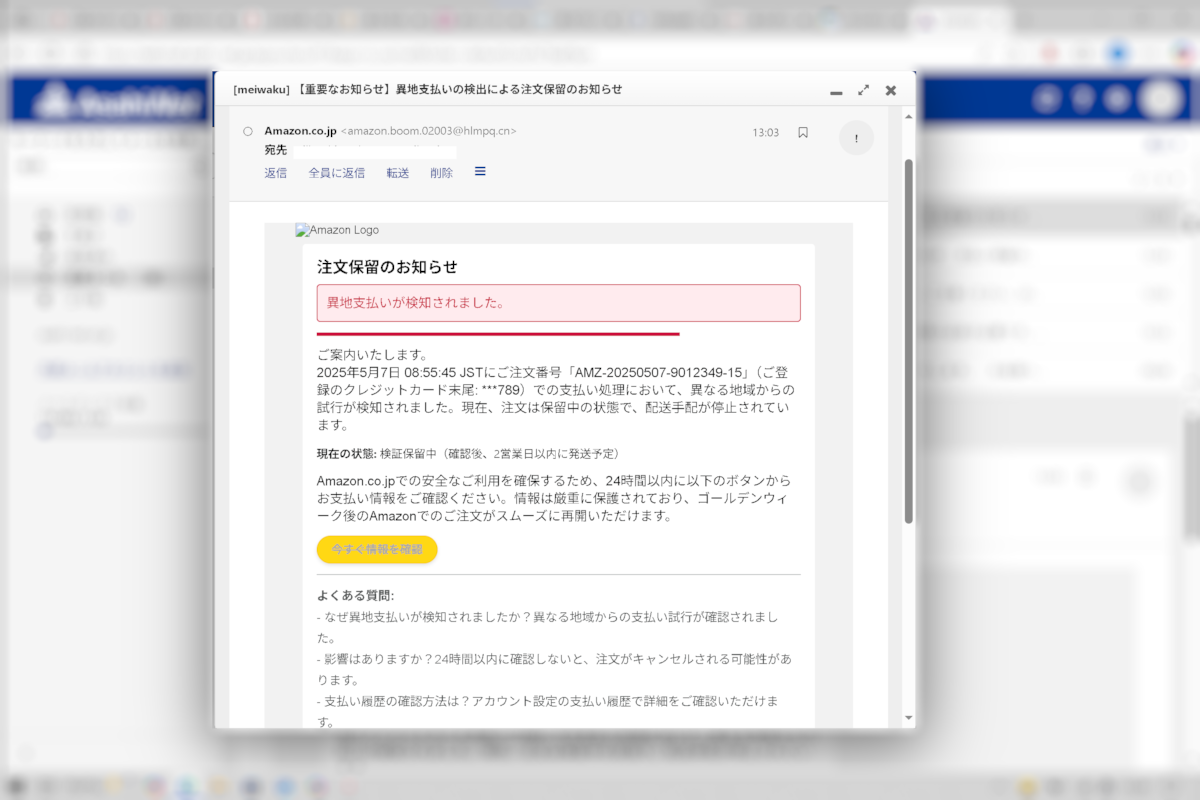The width and height of the screenshot is (1200, 800).
Task: Toggle the bookmark flag next to 13:03
Action: (x=803, y=133)
